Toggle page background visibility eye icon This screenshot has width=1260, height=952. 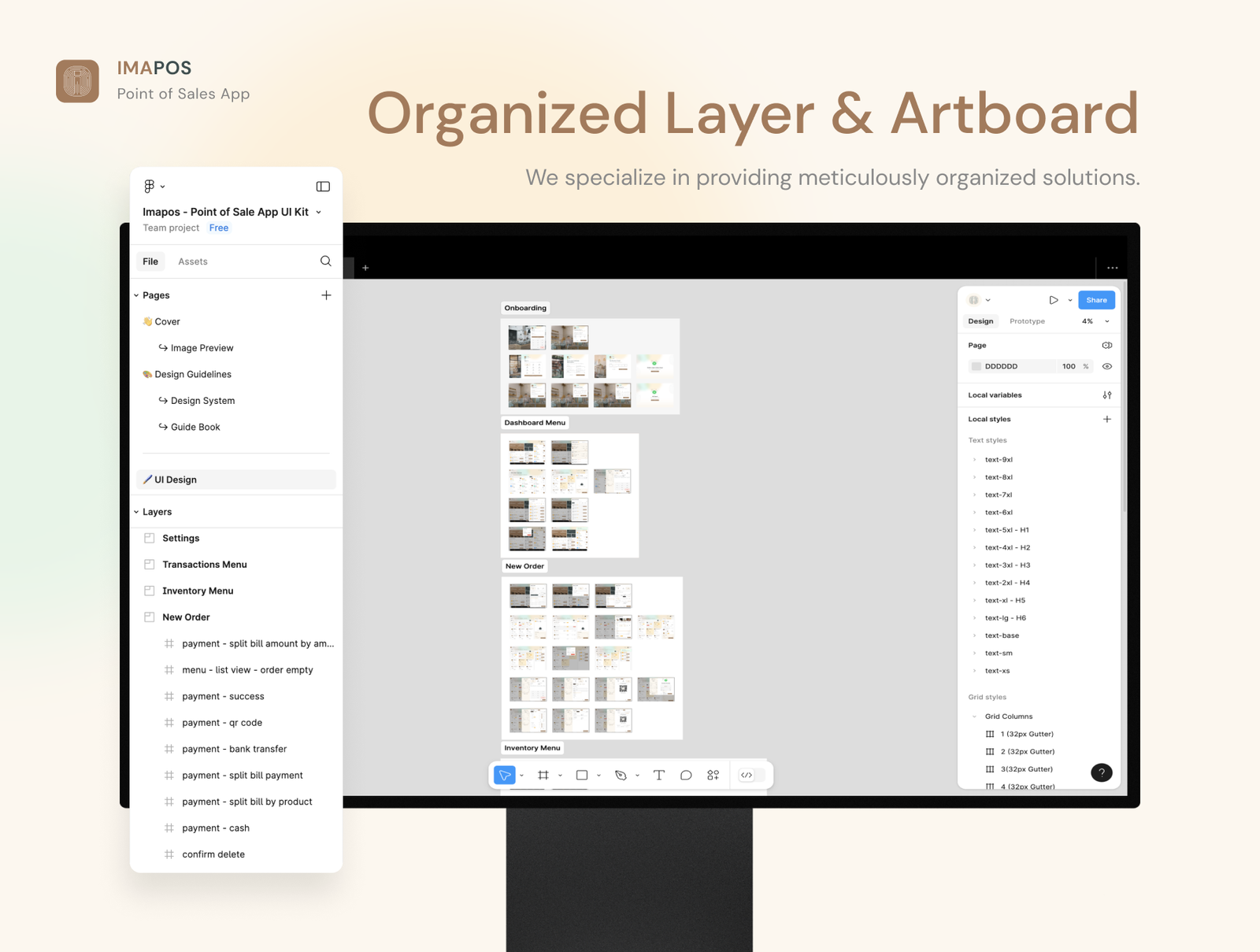[x=1107, y=366]
